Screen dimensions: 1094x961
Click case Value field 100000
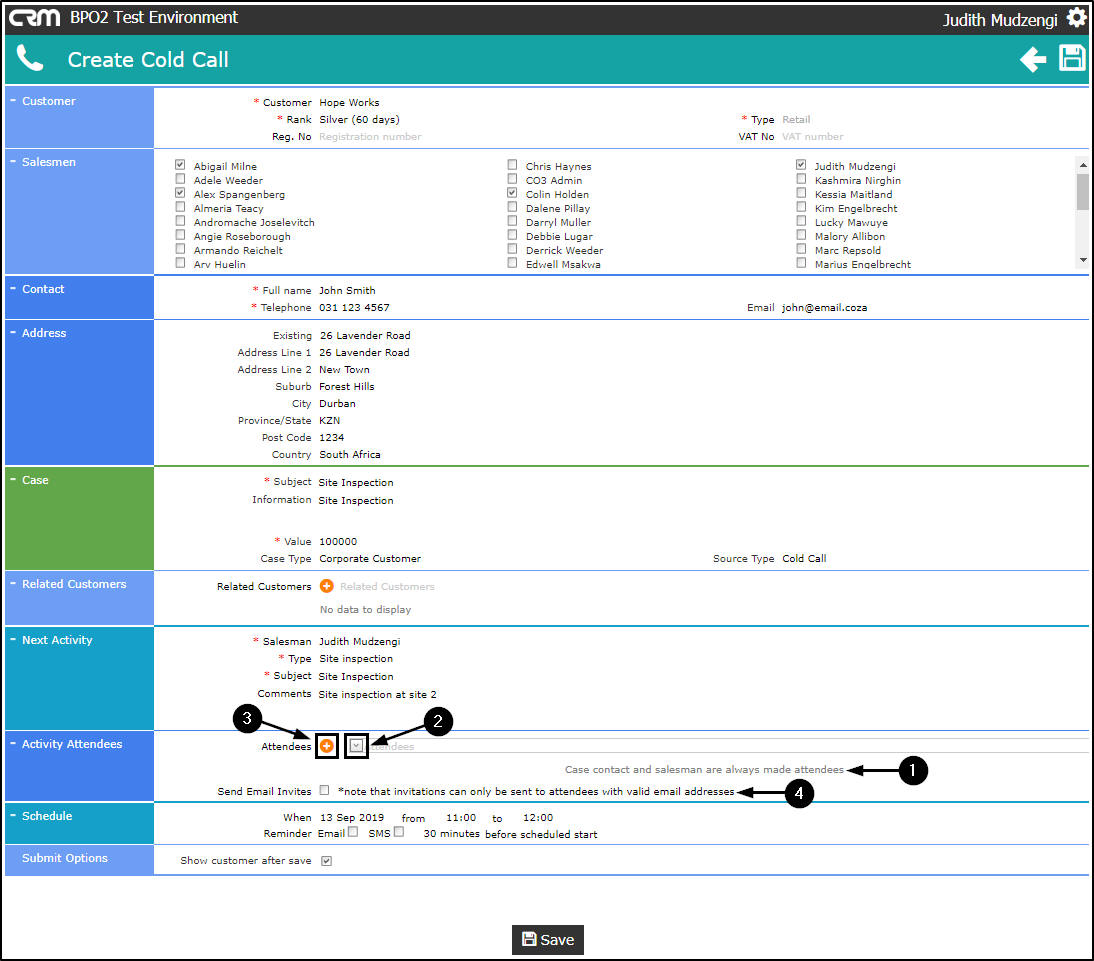tap(338, 542)
